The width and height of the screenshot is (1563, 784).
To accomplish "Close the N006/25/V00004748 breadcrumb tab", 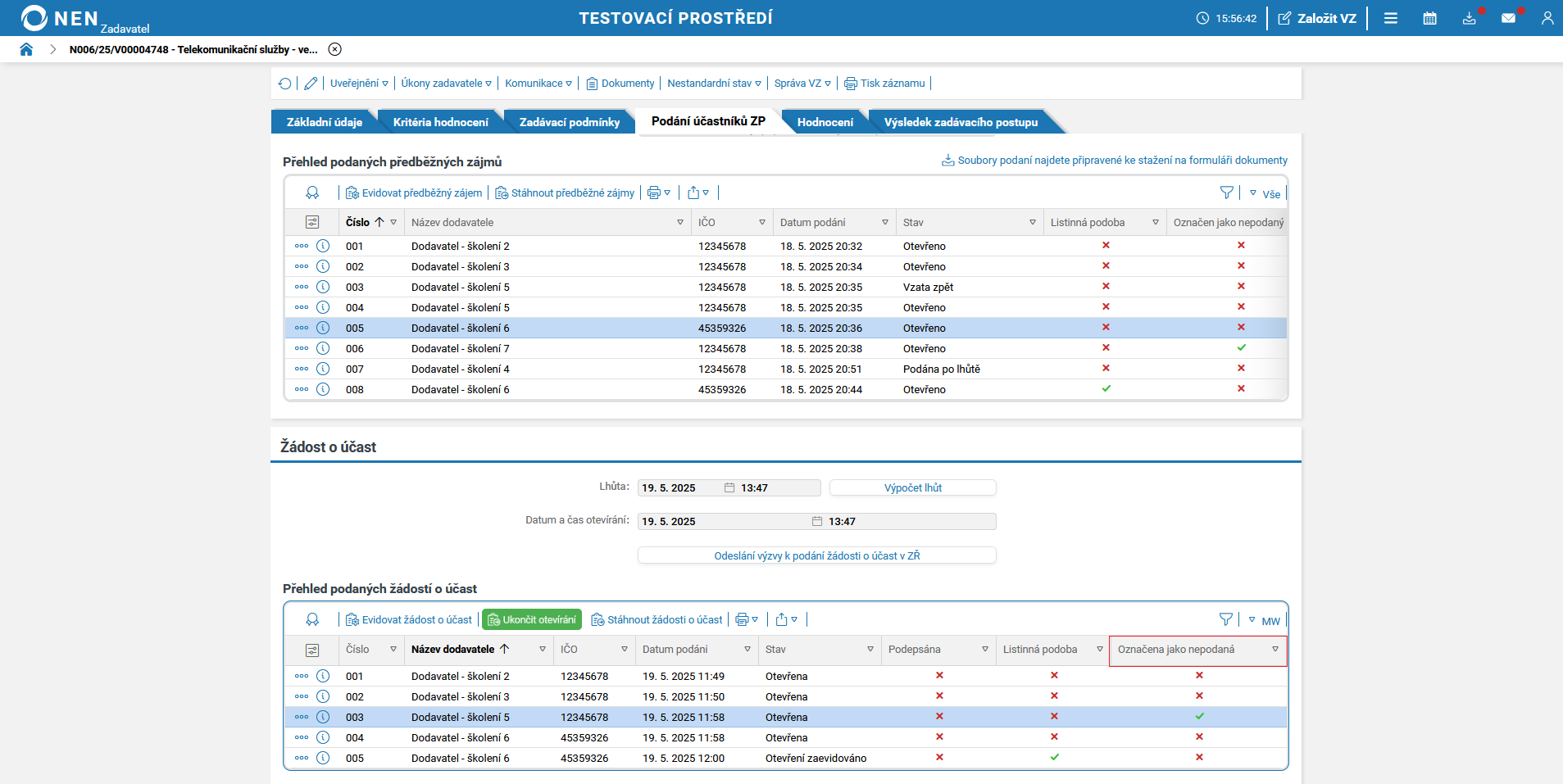I will coord(334,49).
